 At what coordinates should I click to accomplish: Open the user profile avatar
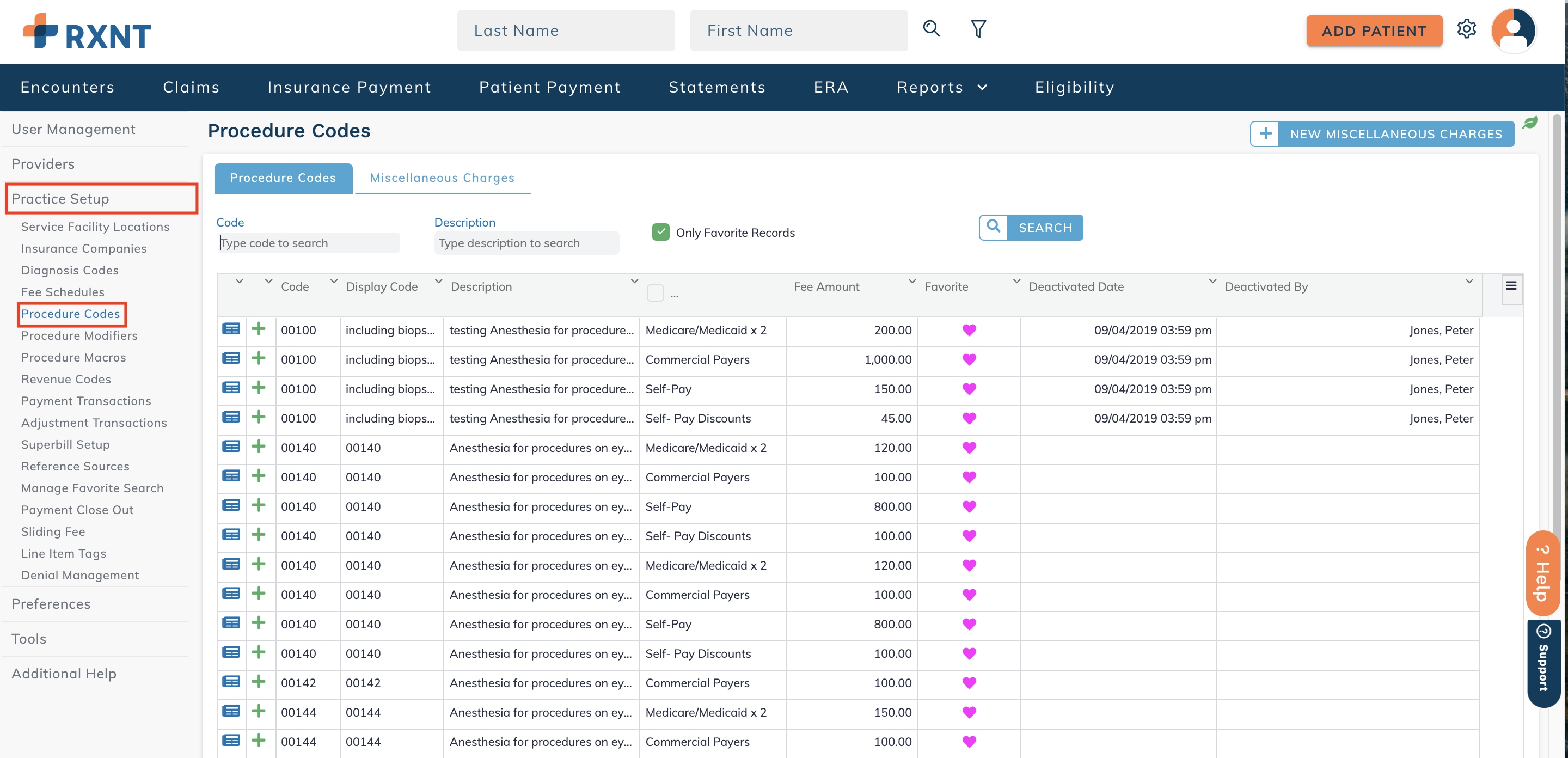tap(1513, 30)
